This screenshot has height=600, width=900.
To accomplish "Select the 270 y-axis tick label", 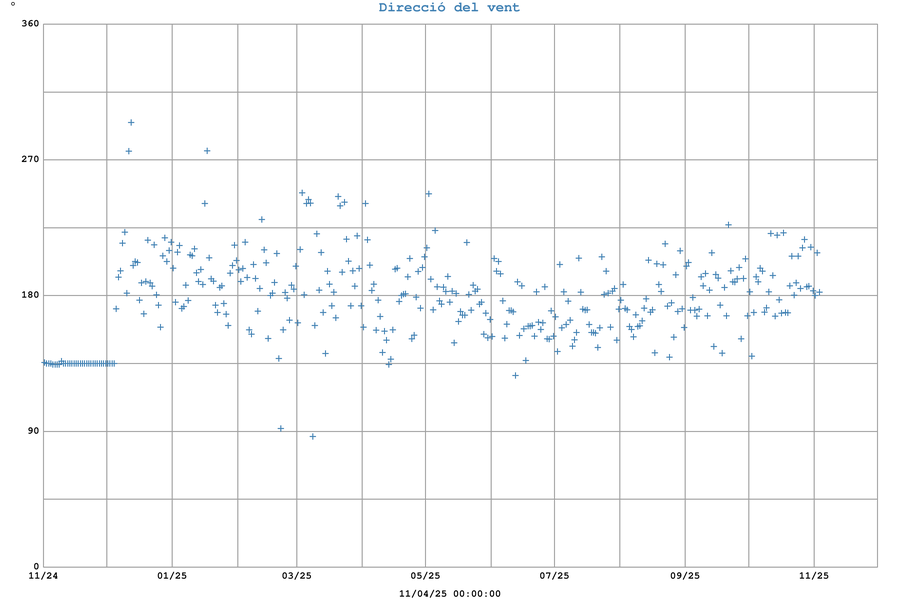I will 29,159.
